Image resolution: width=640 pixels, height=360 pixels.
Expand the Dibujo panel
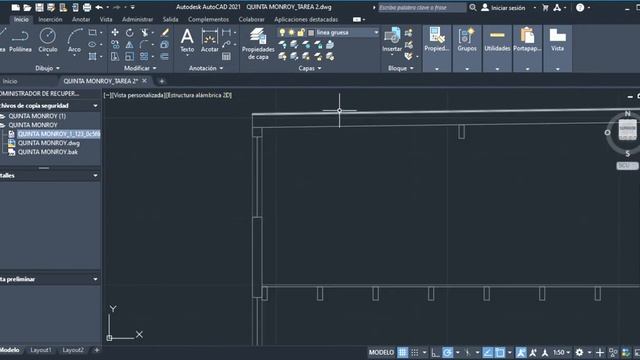[47, 68]
